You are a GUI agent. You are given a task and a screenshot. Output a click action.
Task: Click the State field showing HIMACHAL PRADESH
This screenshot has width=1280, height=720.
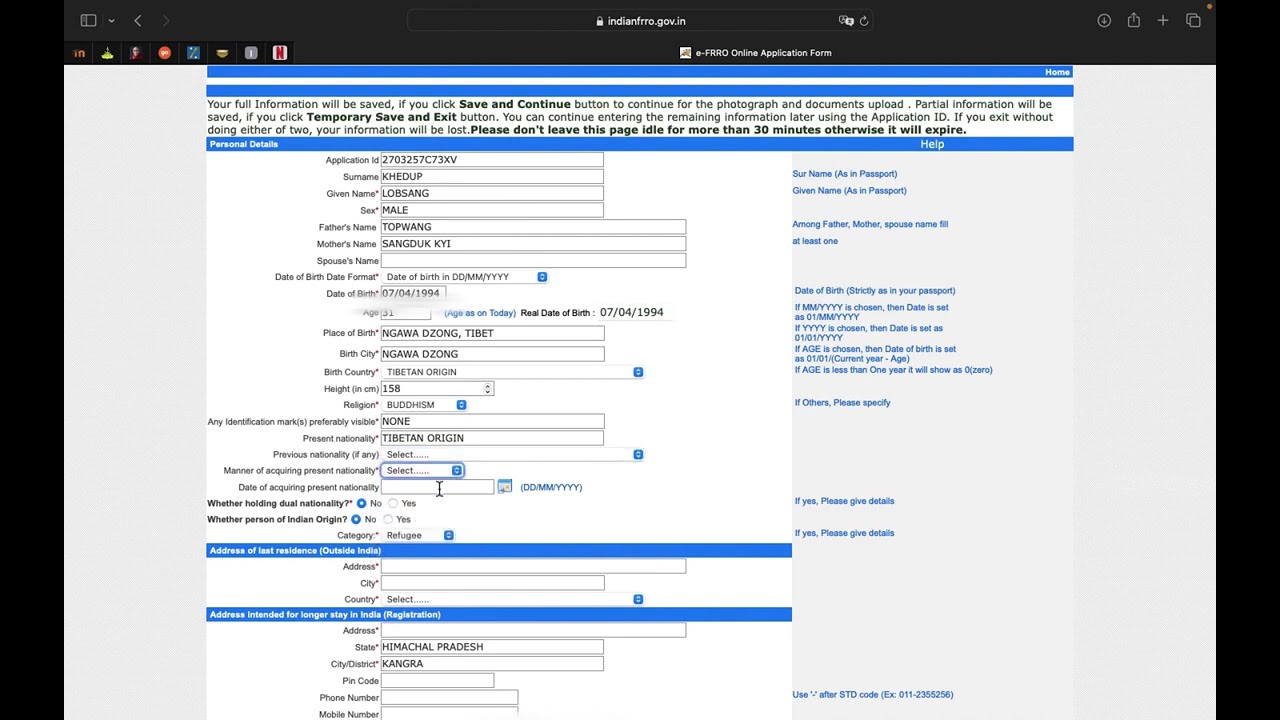pyautogui.click(x=492, y=647)
